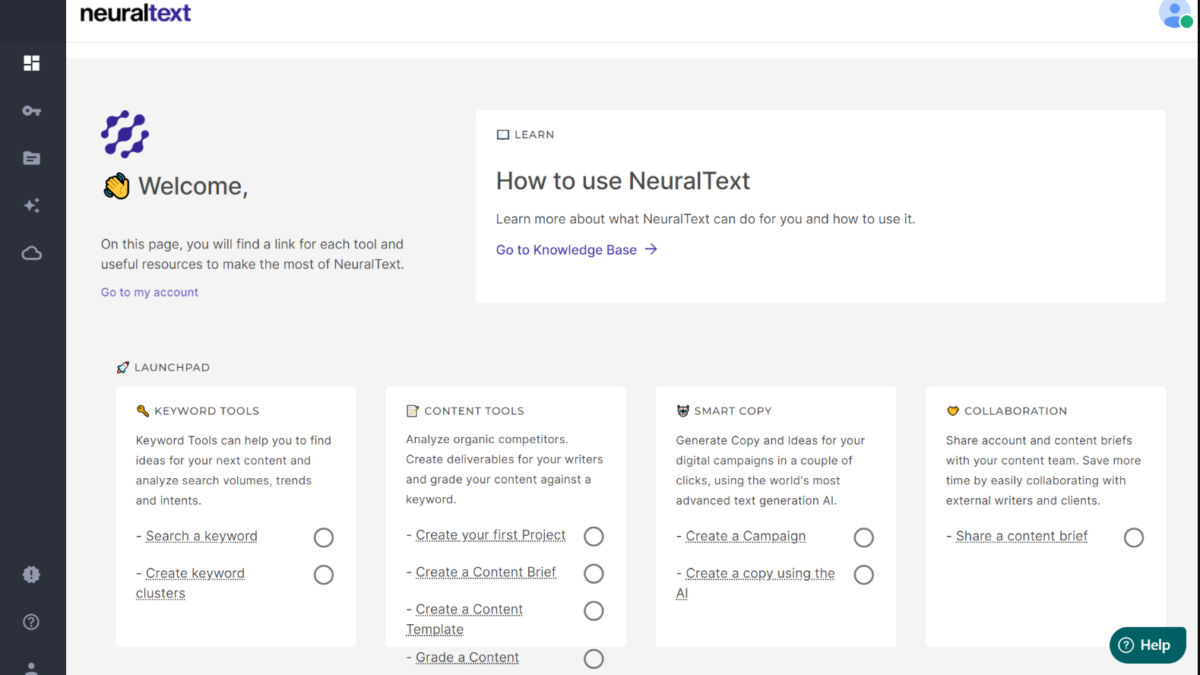Open the Create a Content Brief link
The height and width of the screenshot is (675, 1200).
pyautogui.click(x=485, y=572)
